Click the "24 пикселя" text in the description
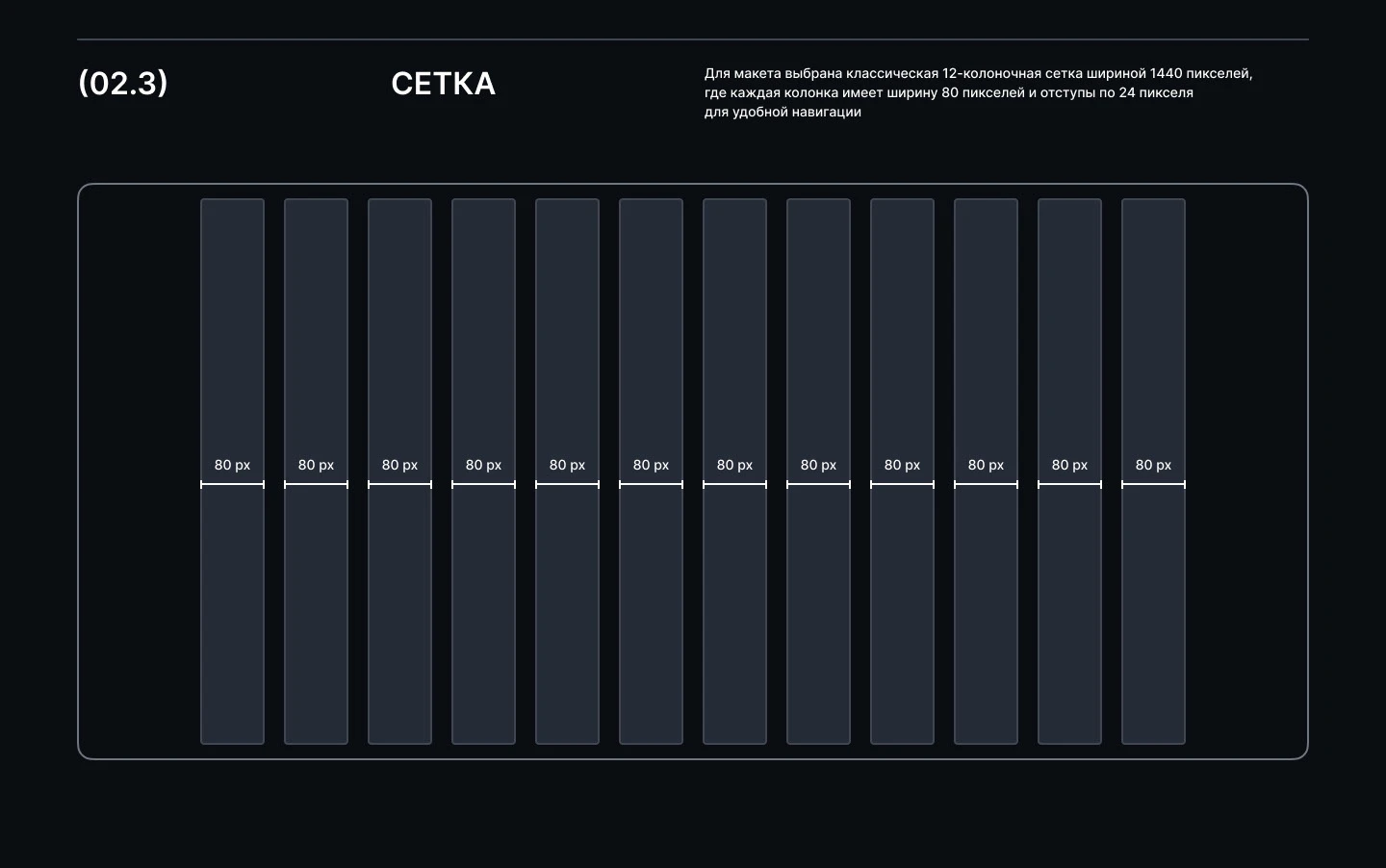 [1155, 92]
